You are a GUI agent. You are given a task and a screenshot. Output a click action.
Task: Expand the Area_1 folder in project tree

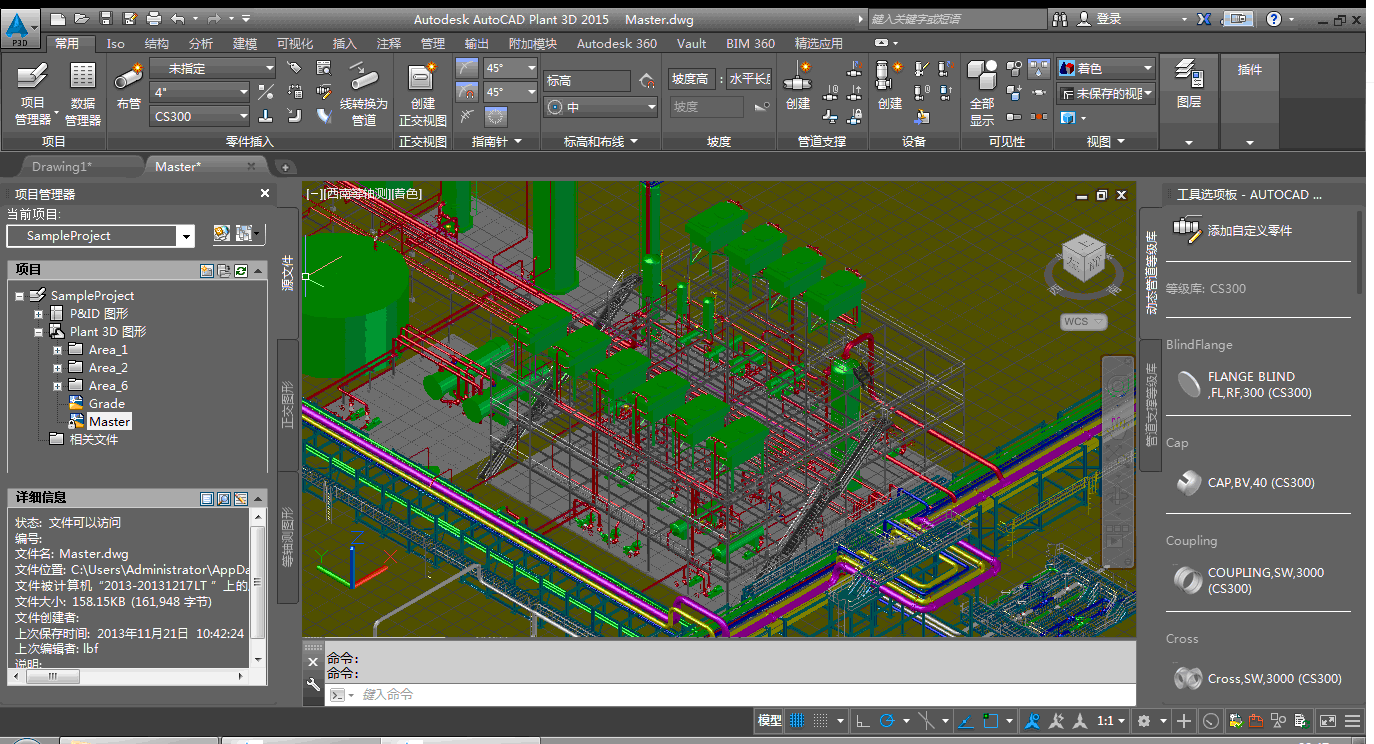(x=58, y=350)
